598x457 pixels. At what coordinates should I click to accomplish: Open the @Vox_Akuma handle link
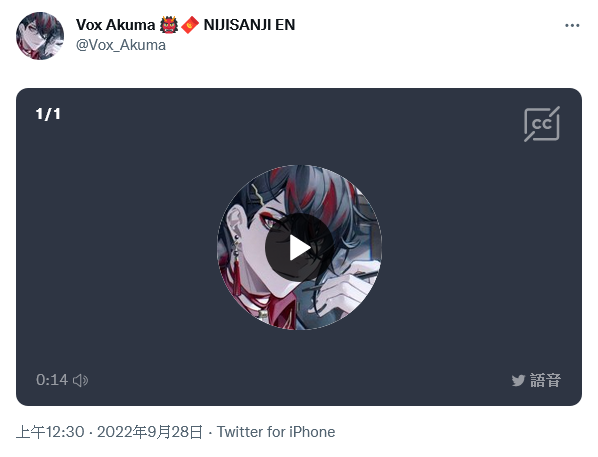pos(121,45)
